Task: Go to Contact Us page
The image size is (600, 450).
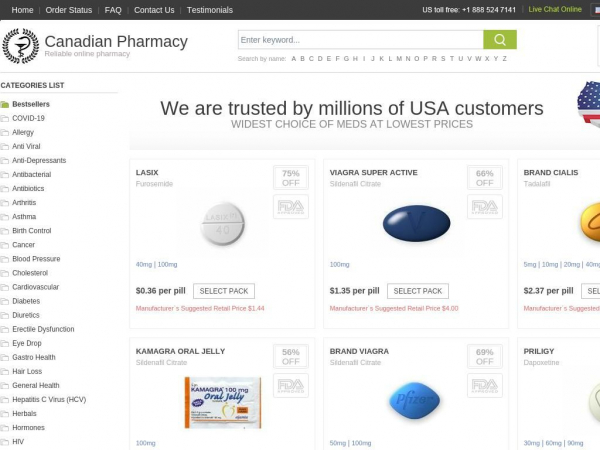Action: (x=154, y=10)
